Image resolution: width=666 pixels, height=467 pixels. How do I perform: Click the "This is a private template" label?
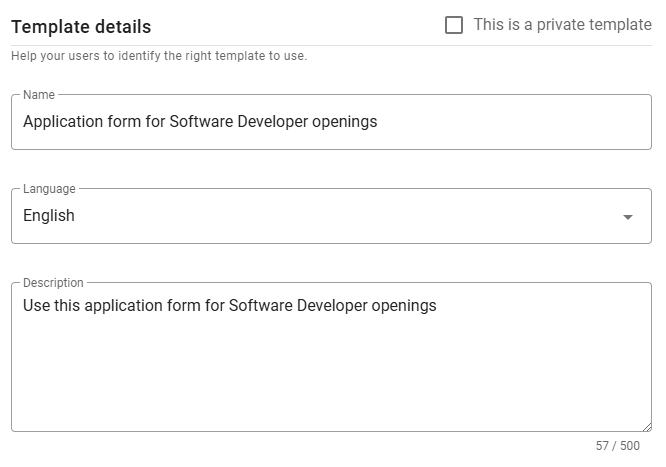562,25
